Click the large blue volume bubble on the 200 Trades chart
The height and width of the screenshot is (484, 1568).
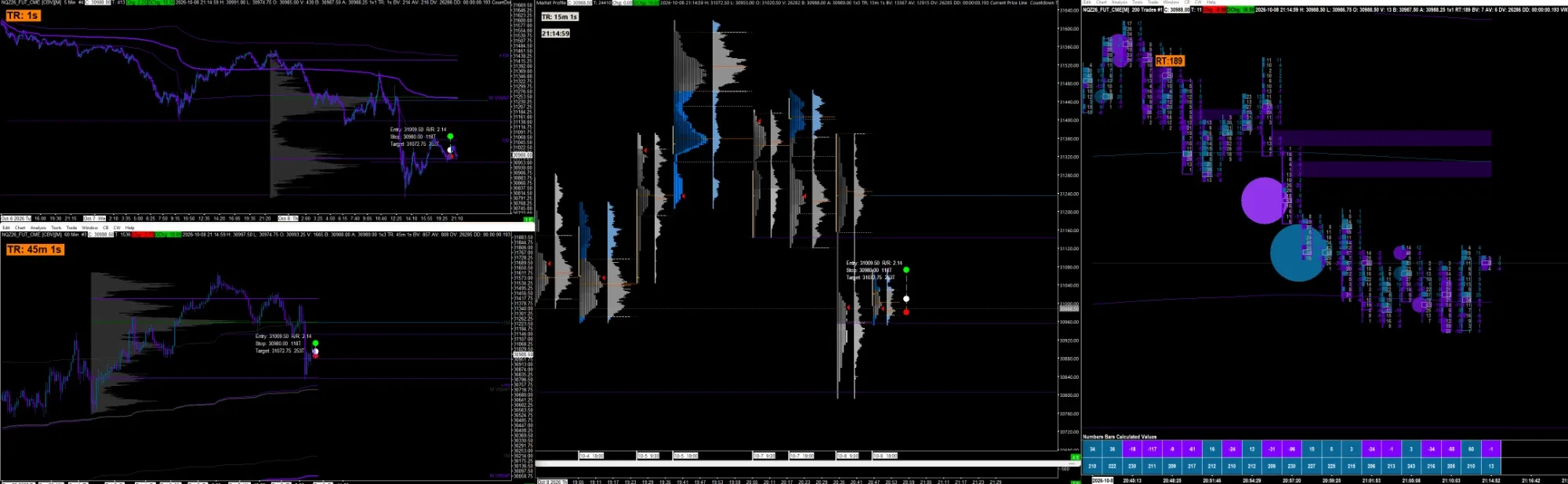1299,253
